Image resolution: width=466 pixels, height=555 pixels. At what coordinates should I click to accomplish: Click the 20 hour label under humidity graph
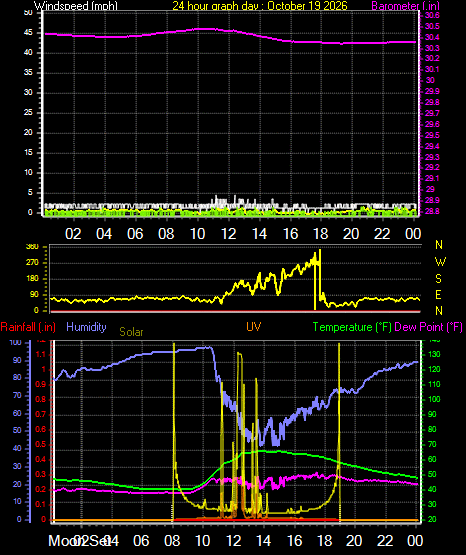(354, 541)
